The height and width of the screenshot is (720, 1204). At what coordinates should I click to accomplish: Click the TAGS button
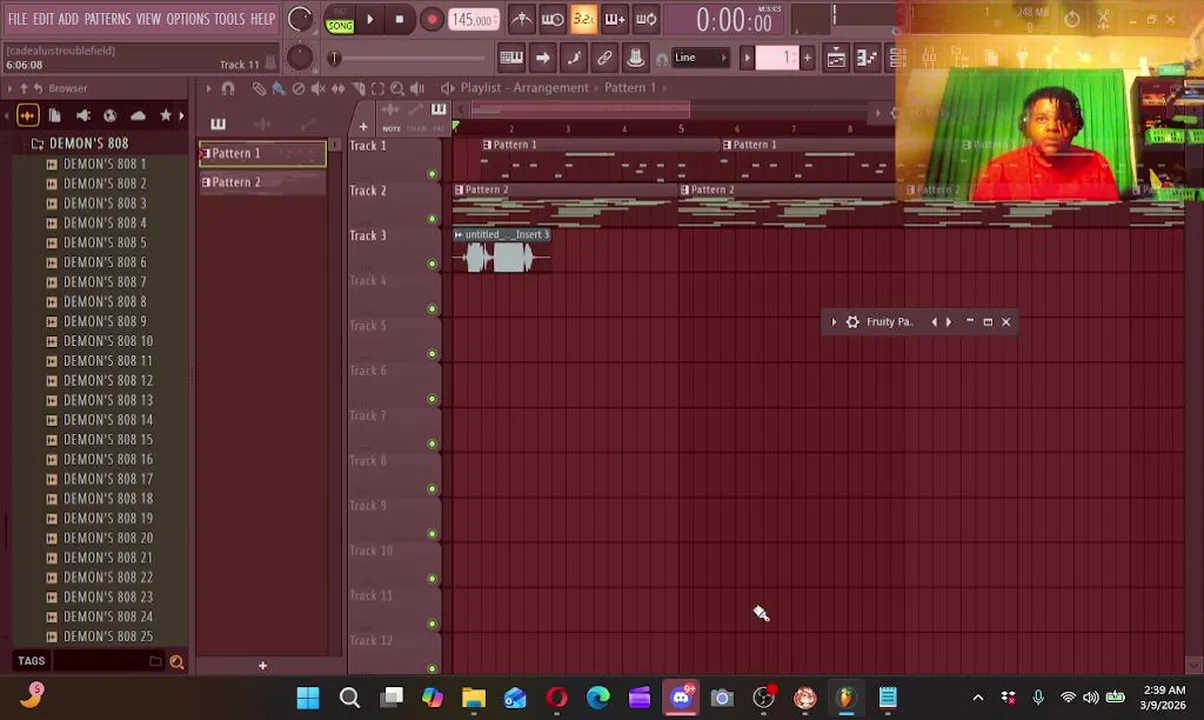pos(31,661)
